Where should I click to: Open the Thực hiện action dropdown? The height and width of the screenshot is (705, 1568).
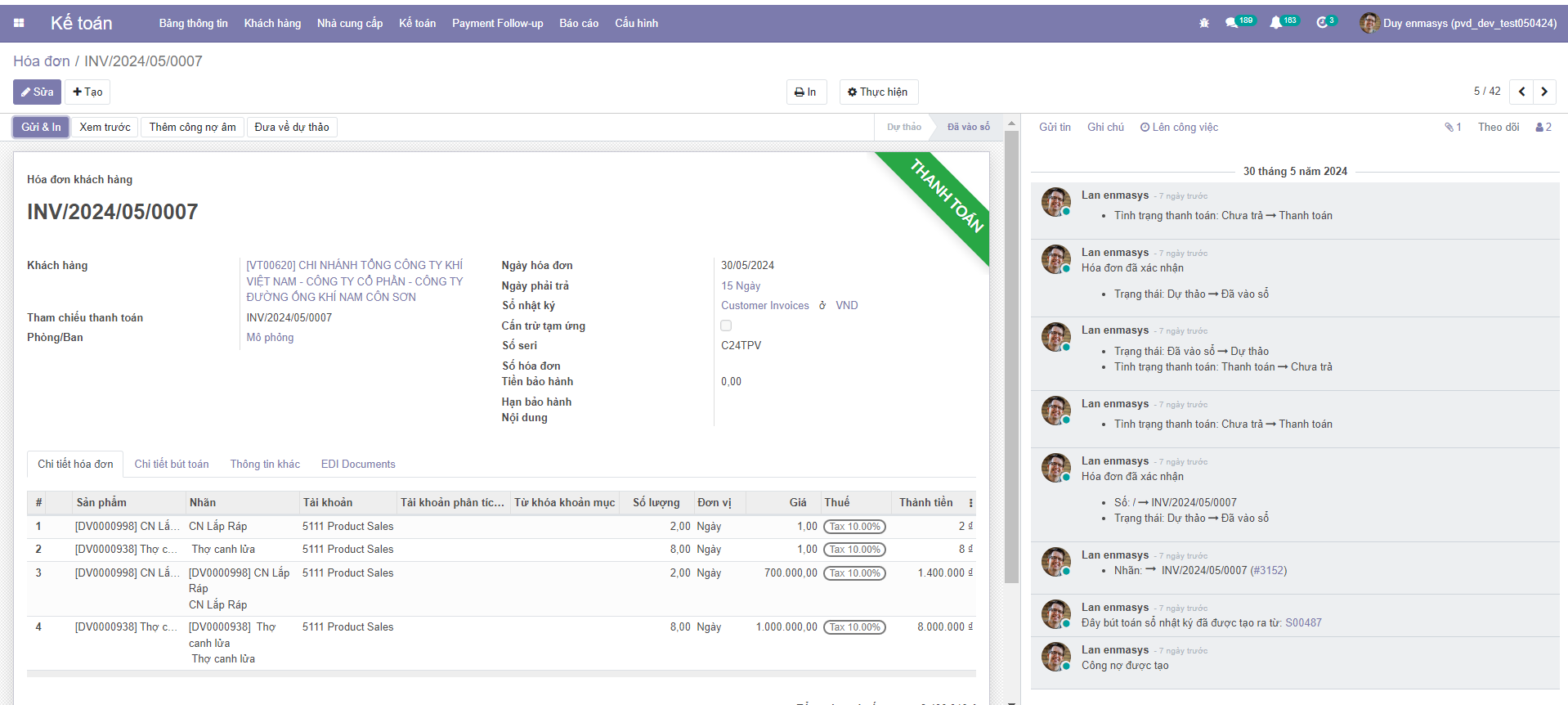[x=878, y=92]
